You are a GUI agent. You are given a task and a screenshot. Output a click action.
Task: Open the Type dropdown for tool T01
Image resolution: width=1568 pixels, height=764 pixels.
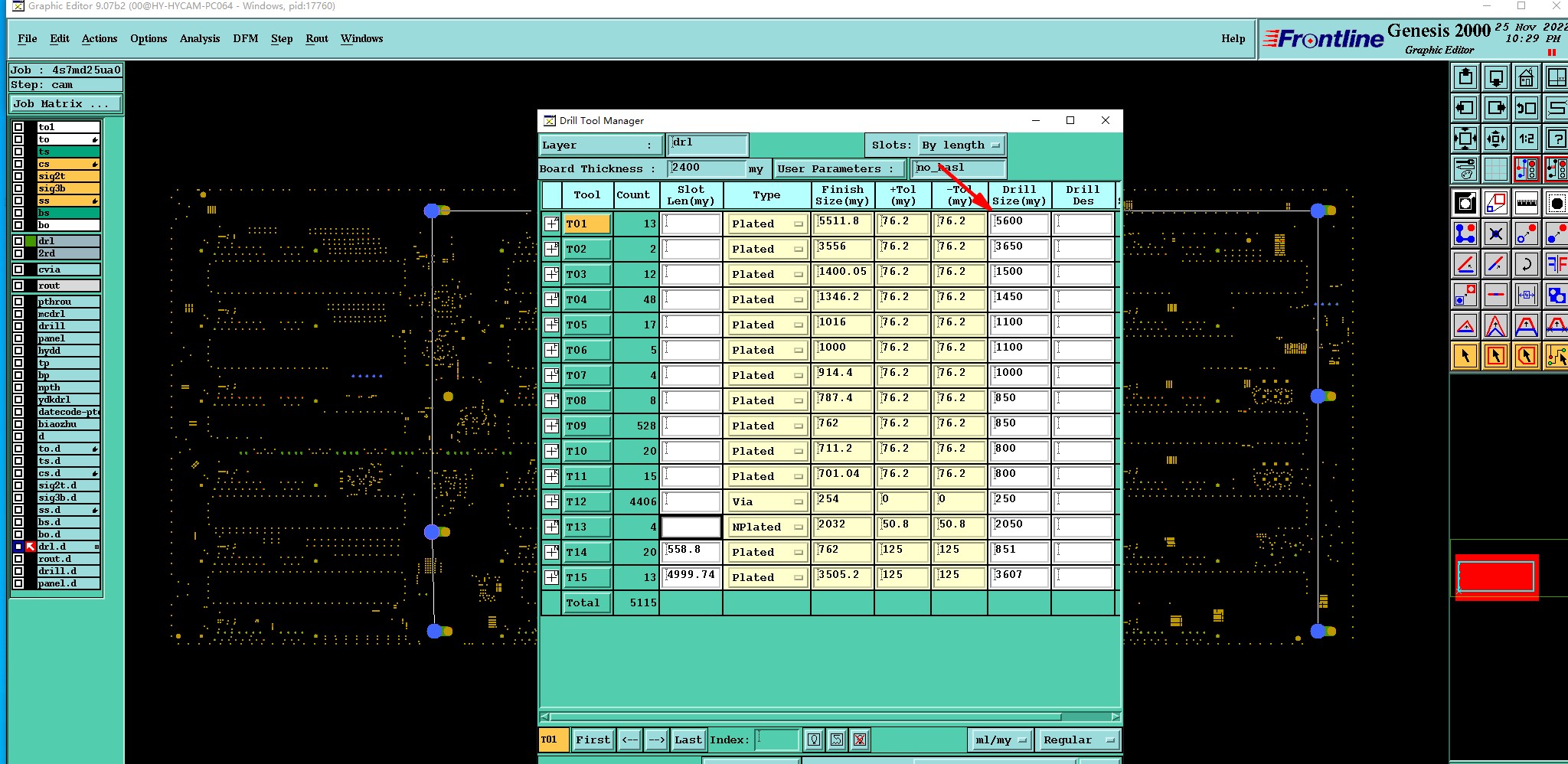point(767,224)
